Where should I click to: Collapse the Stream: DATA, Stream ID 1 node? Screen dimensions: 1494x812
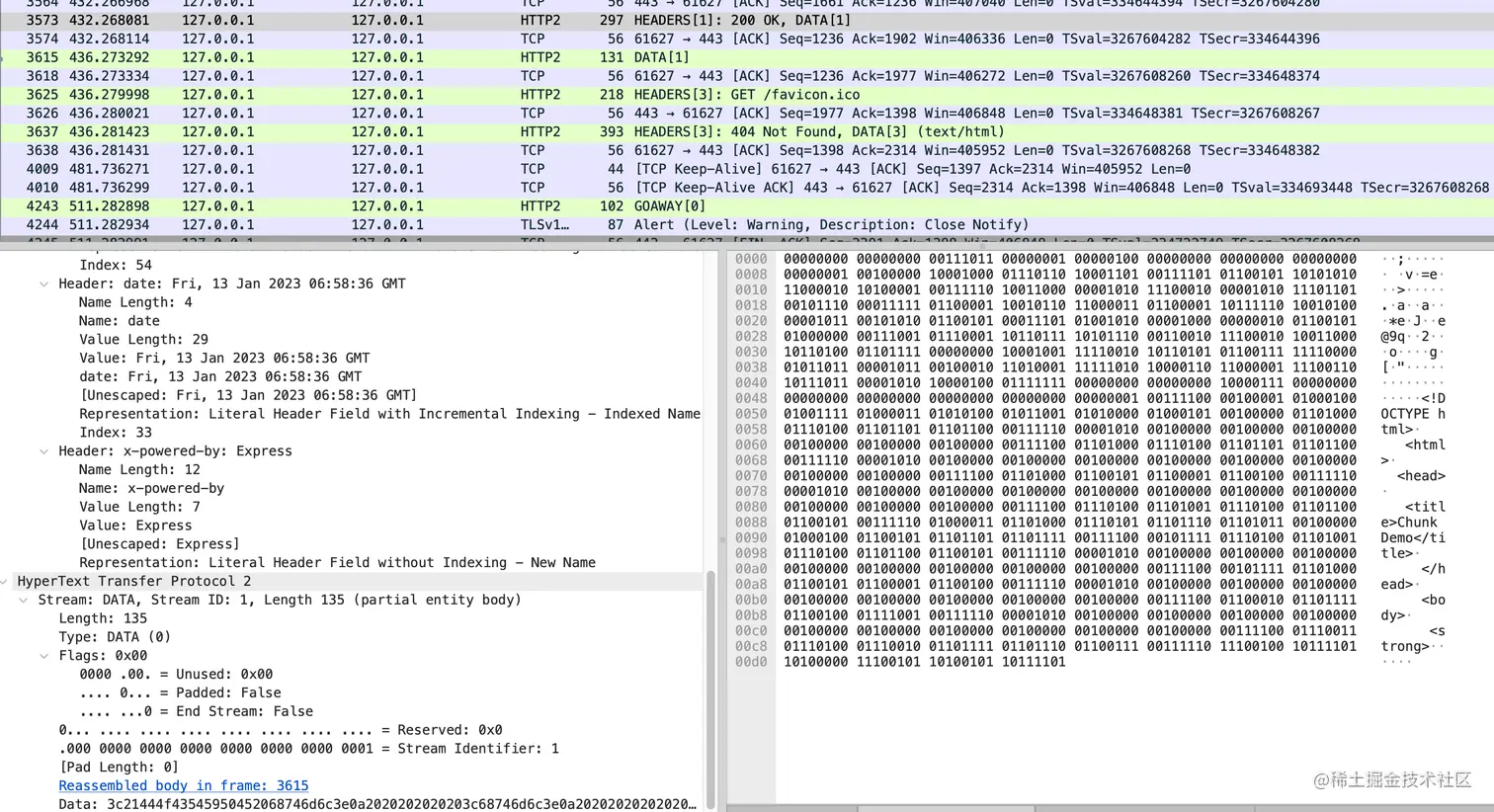24,601
